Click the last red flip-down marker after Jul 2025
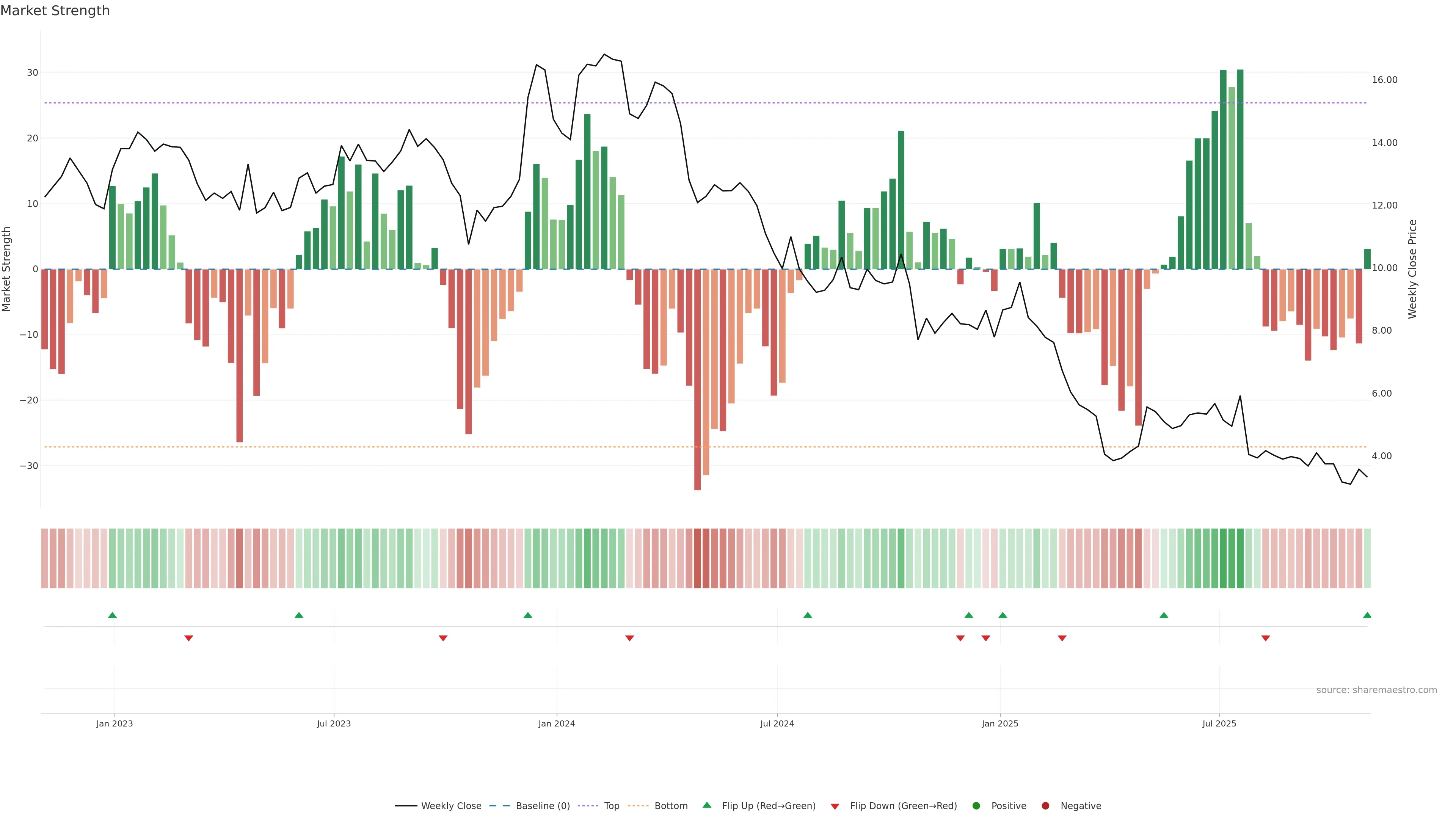1456x819 pixels. pyautogui.click(x=1266, y=638)
